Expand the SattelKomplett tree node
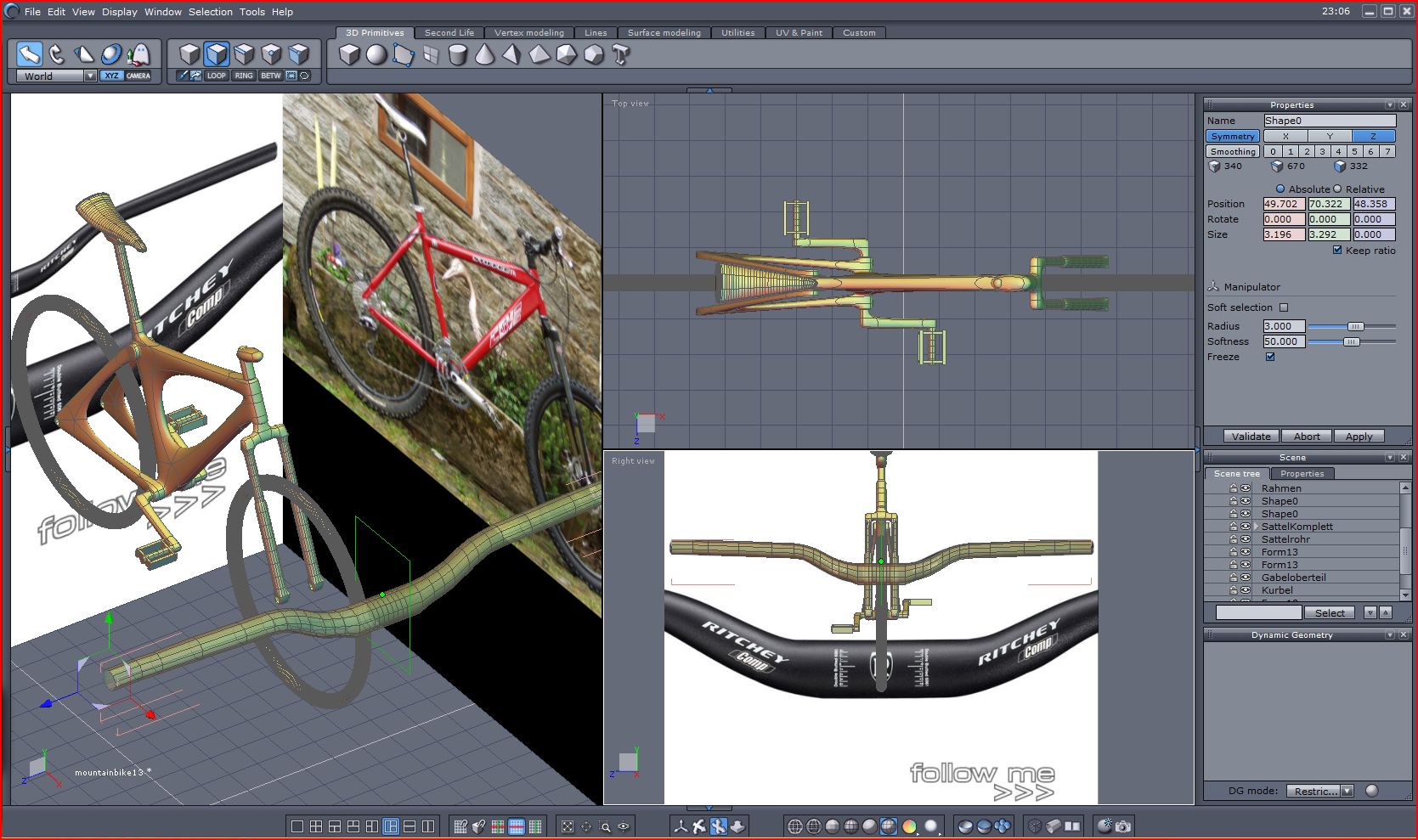1418x840 pixels. pos(1257,527)
